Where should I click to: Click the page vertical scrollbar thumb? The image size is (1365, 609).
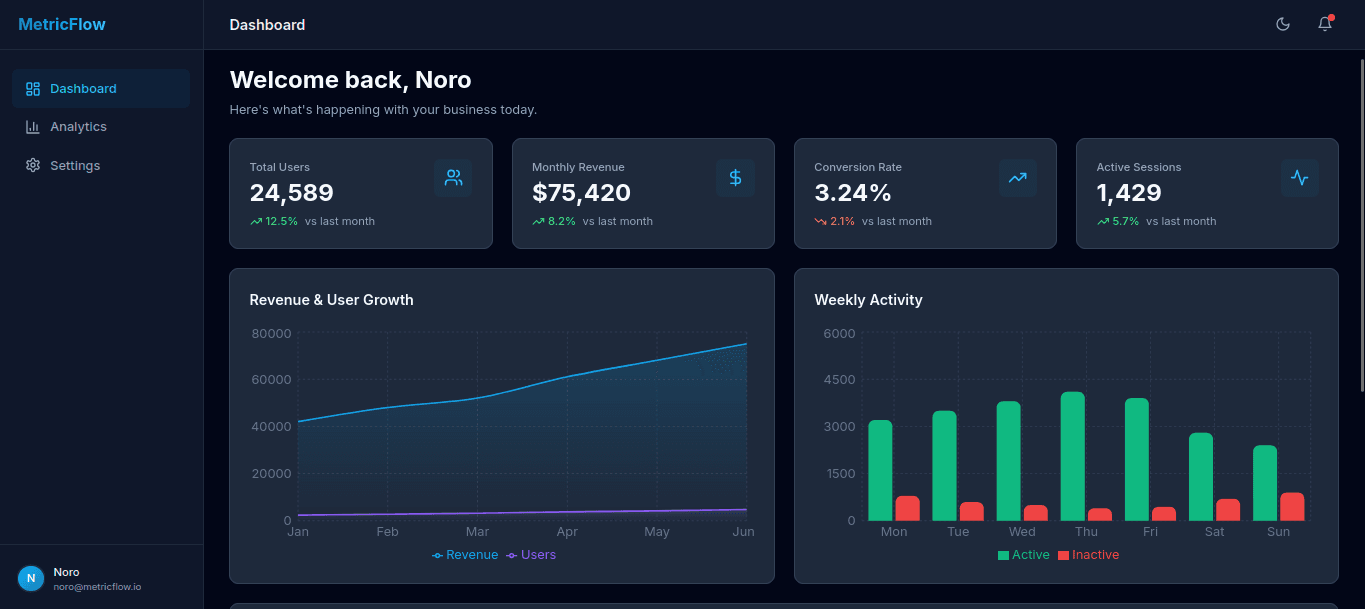[x=1360, y=224]
